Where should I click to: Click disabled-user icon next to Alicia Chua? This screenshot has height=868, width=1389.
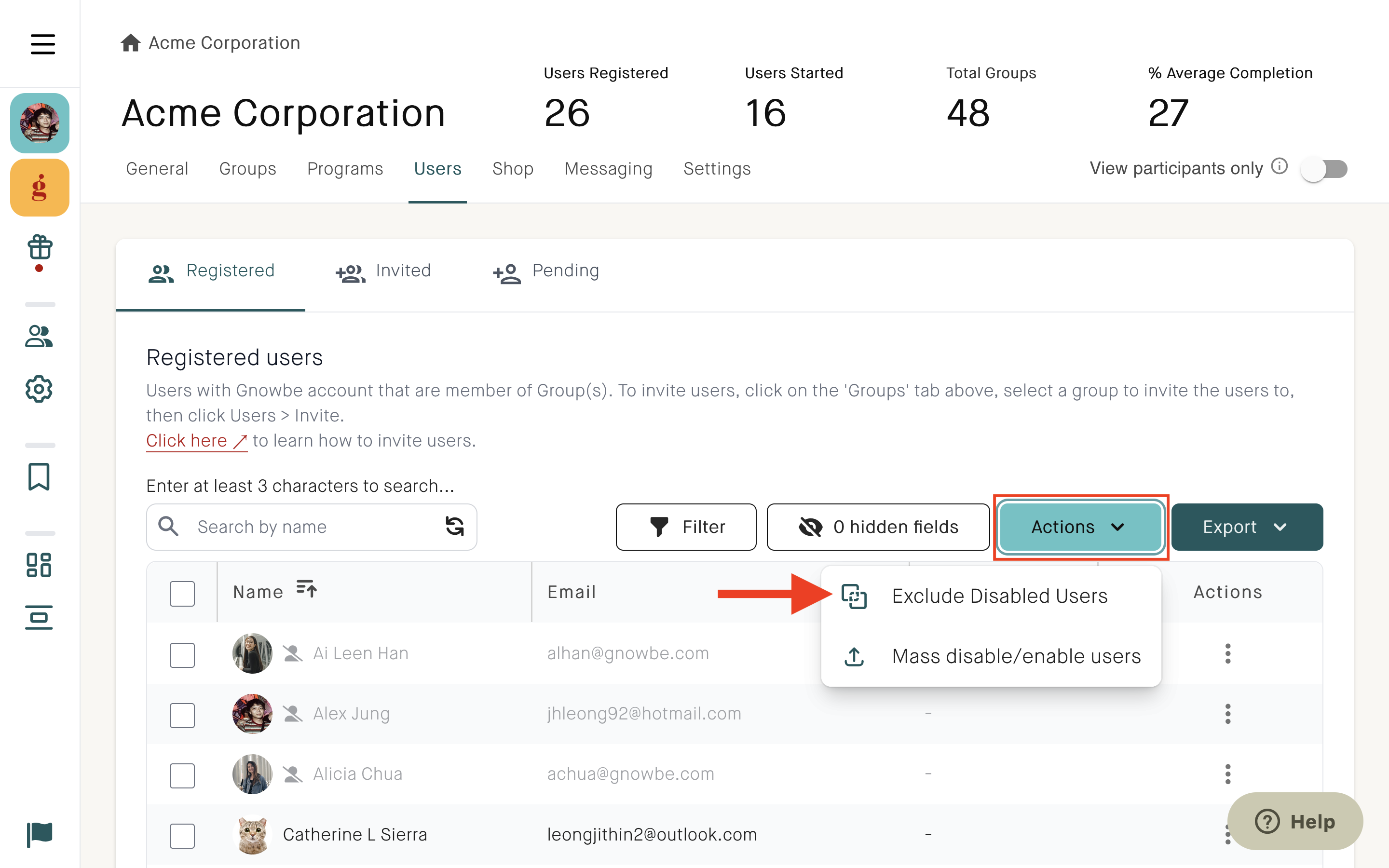[293, 774]
